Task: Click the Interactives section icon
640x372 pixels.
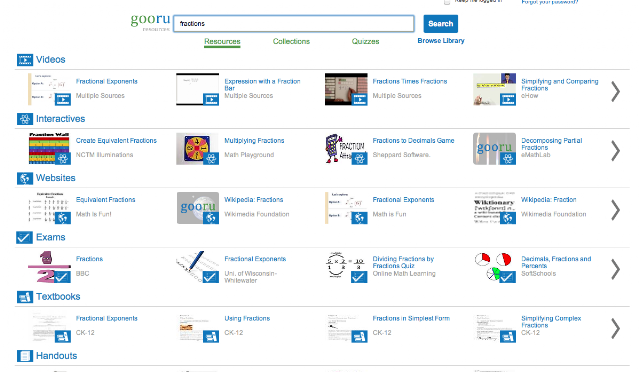Action: coord(24,119)
